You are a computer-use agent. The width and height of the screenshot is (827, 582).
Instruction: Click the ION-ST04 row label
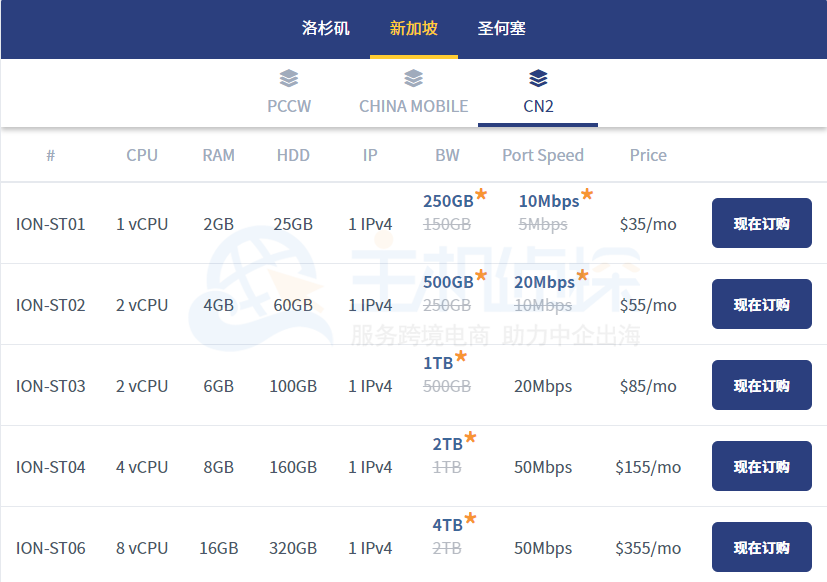pyautogui.click(x=50, y=465)
